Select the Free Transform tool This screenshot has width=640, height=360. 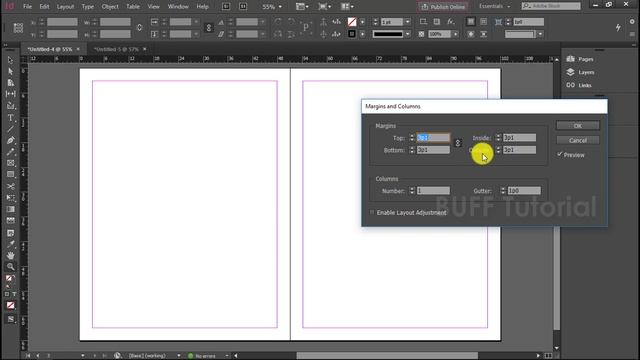point(10,198)
